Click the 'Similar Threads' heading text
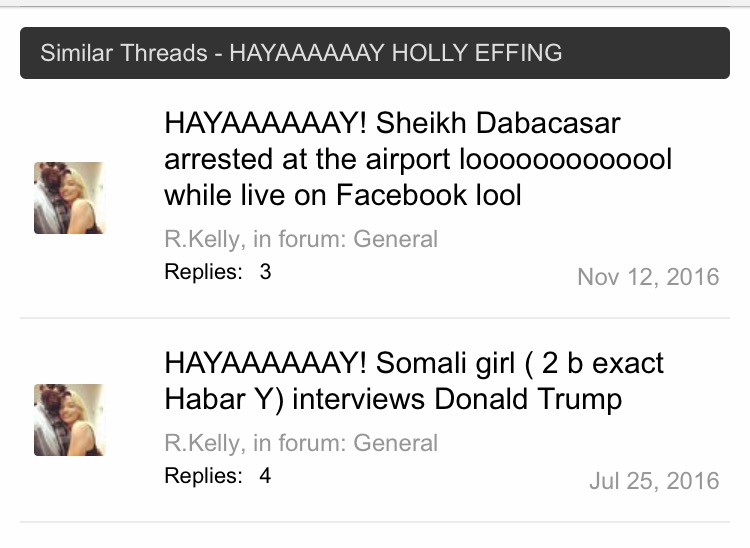Image resolution: width=750 pixels, height=548 pixels. [124, 53]
